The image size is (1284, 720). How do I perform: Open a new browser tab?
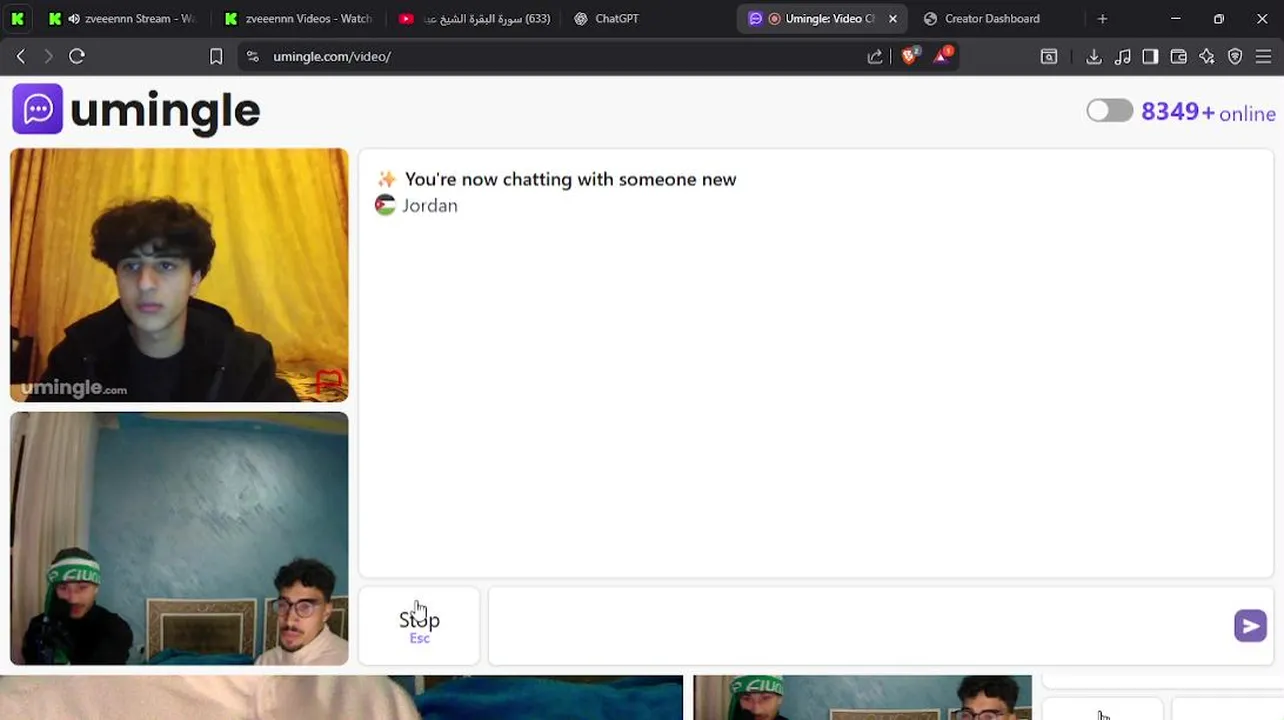1102,18
